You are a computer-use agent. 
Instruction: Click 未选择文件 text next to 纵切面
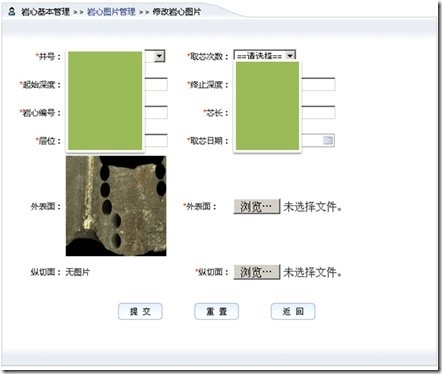coord(313,272)
